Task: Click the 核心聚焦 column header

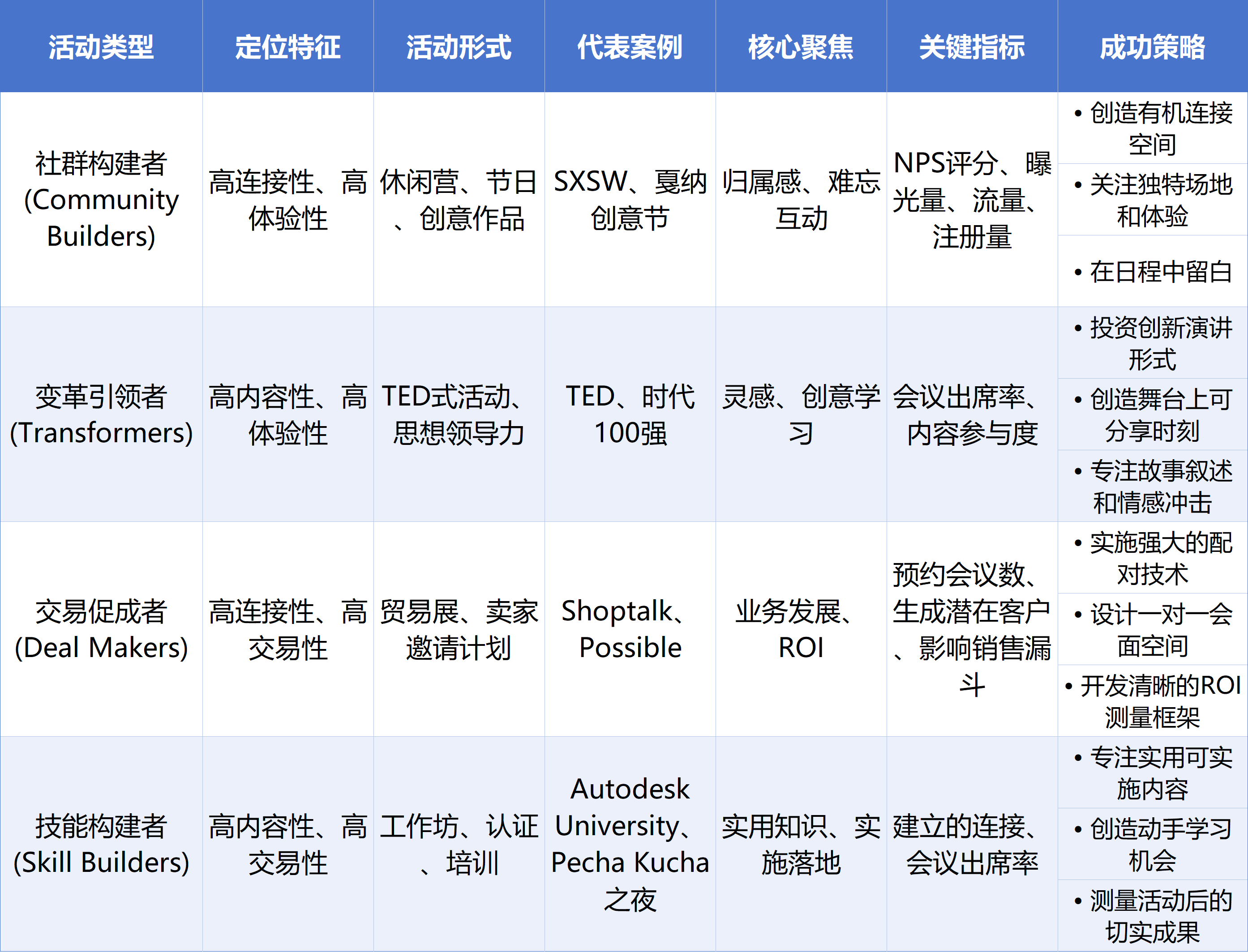Action: pyautogui.click(x=801, y=47)
